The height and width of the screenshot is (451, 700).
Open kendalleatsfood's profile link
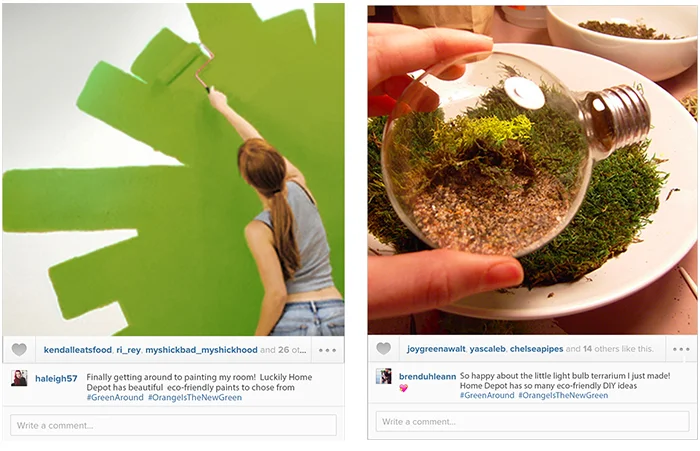[78, 350]
